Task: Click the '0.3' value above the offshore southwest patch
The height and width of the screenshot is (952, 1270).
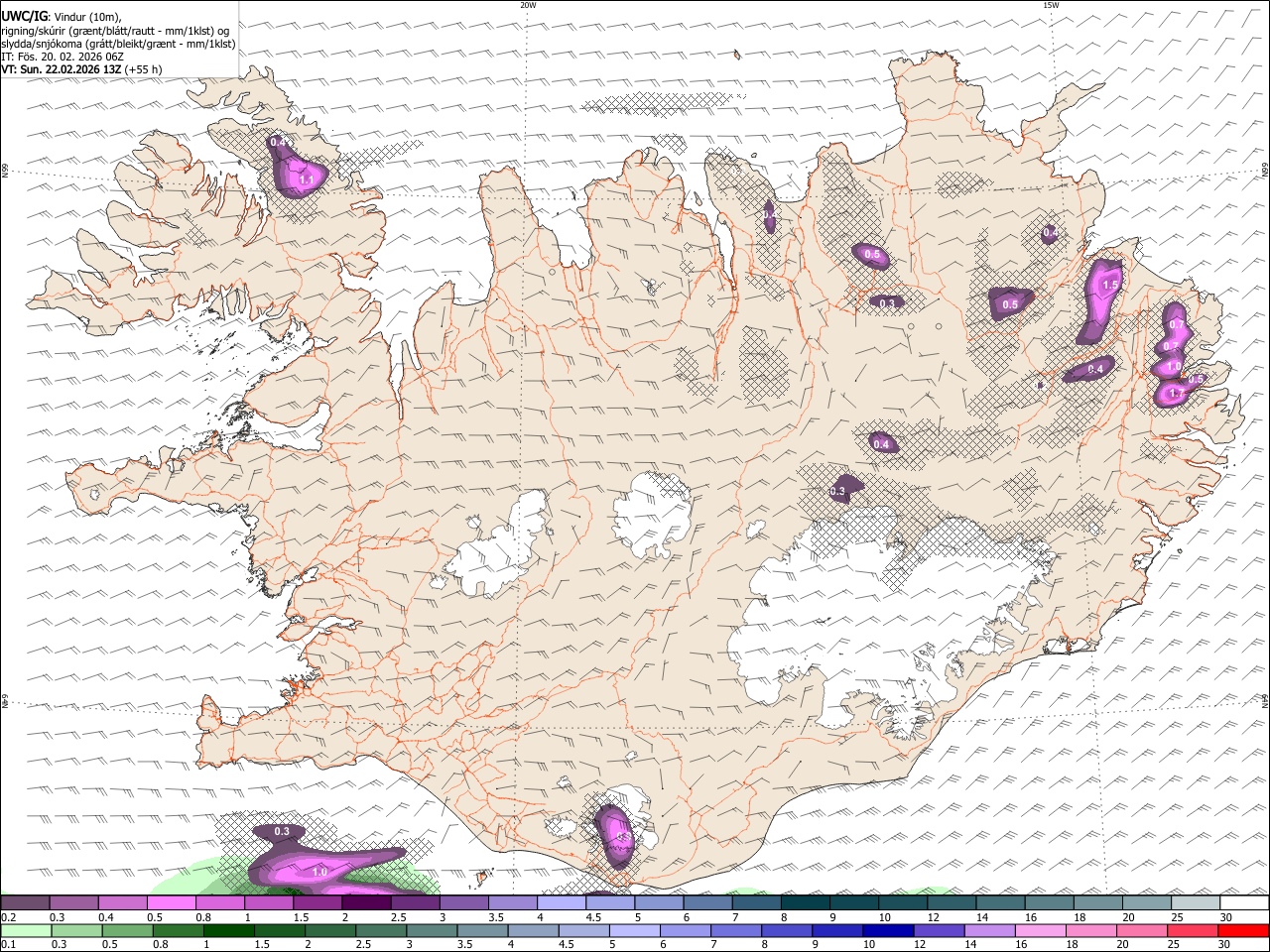Action: pos(282,831)
